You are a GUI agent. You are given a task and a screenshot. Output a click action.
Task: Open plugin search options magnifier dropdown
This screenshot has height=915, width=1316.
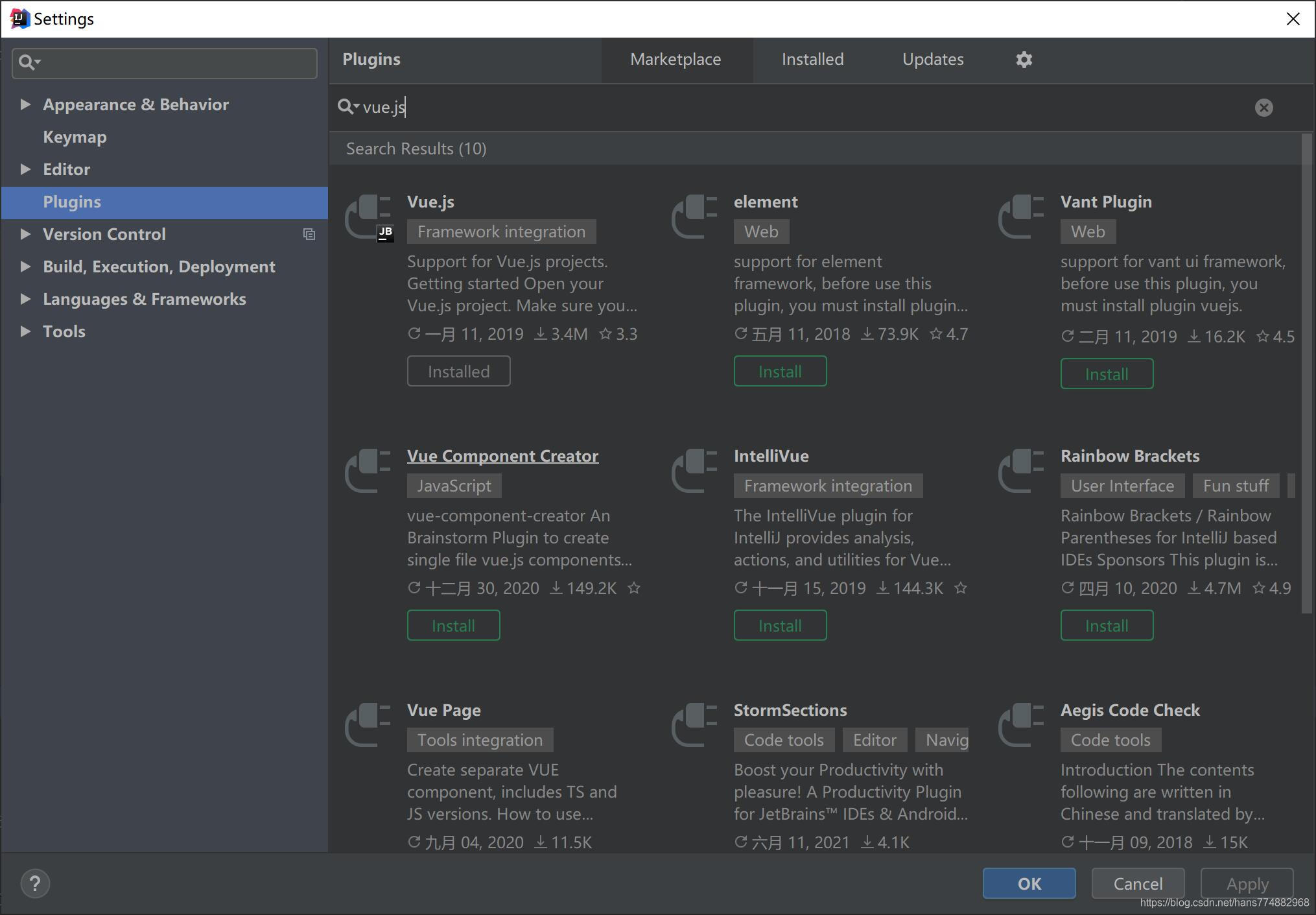[349, 106]
